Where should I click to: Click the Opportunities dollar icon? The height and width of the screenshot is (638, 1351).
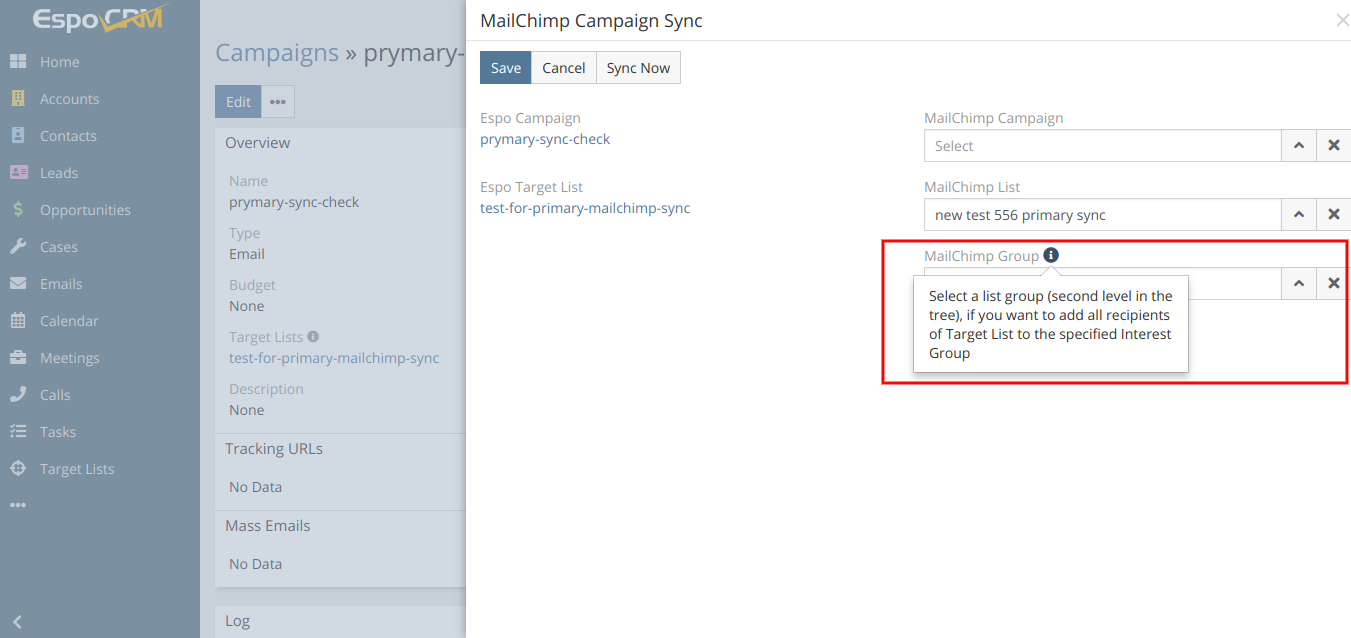[x=18, y=210]
